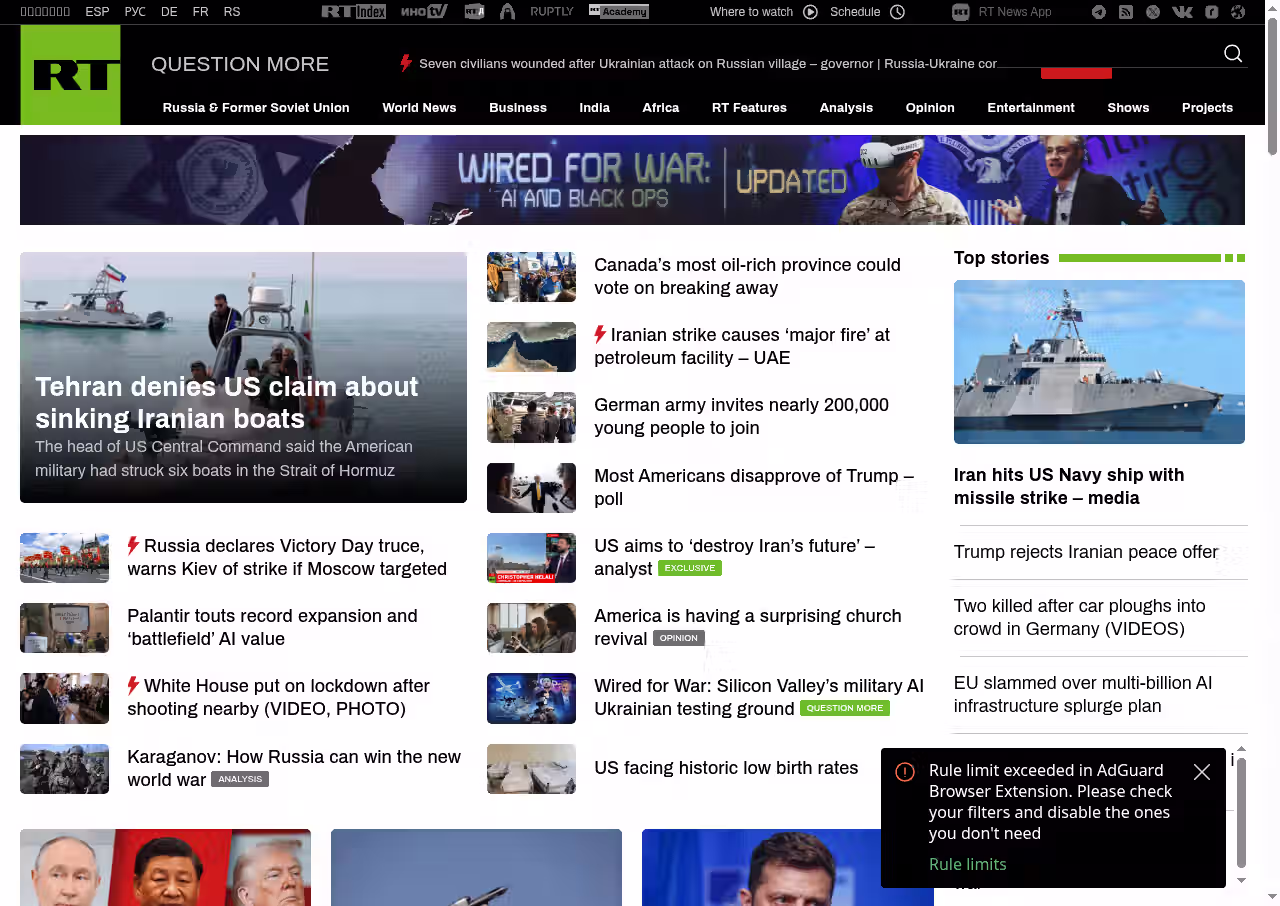Go to the Shows section
Viewport: 1280px width, 906px height.
click(1128, 108)
